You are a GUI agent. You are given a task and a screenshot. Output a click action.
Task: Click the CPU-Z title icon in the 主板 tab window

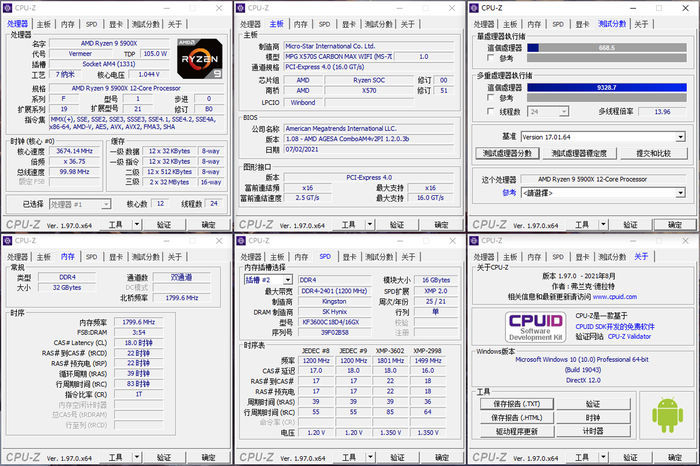(241, 8)
